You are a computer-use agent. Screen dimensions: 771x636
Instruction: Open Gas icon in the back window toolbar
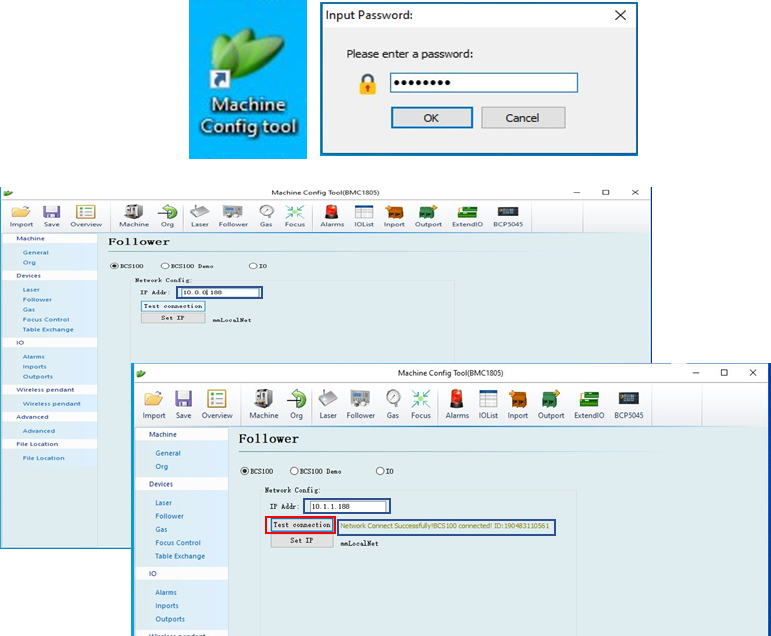coord(266,216)
